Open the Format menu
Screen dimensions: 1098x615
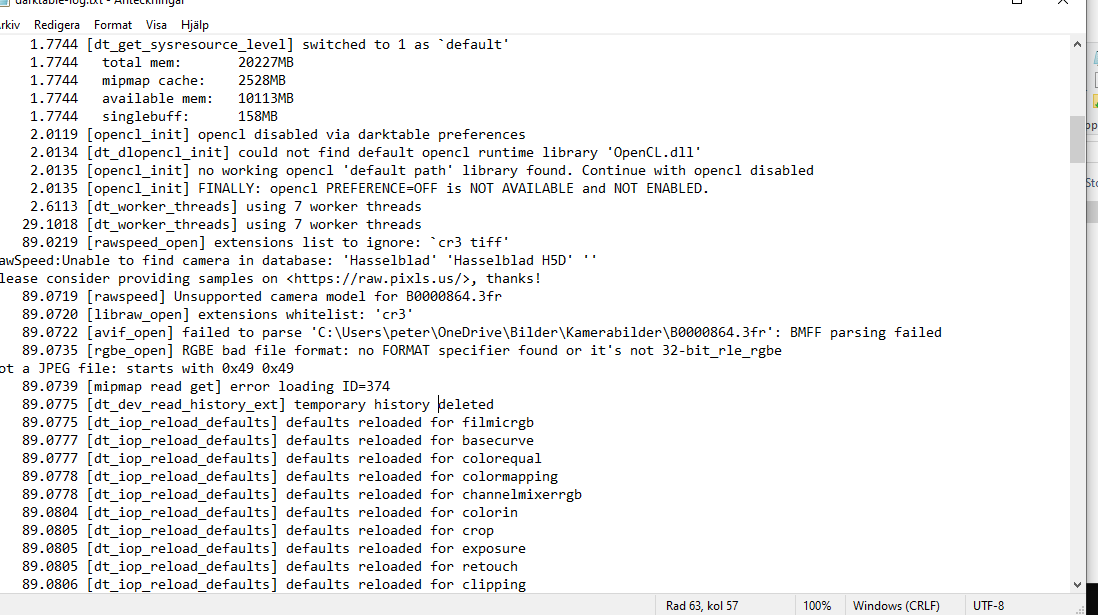(113, 25)
